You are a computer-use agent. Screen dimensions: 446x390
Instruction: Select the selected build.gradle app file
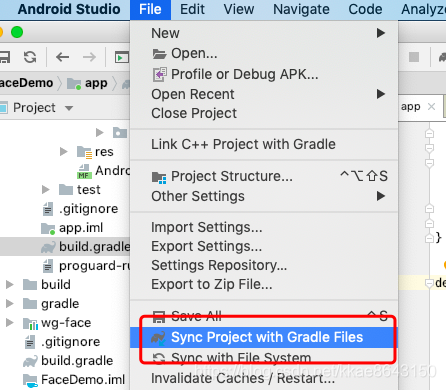pyautogui.click(x=65, y=247)
